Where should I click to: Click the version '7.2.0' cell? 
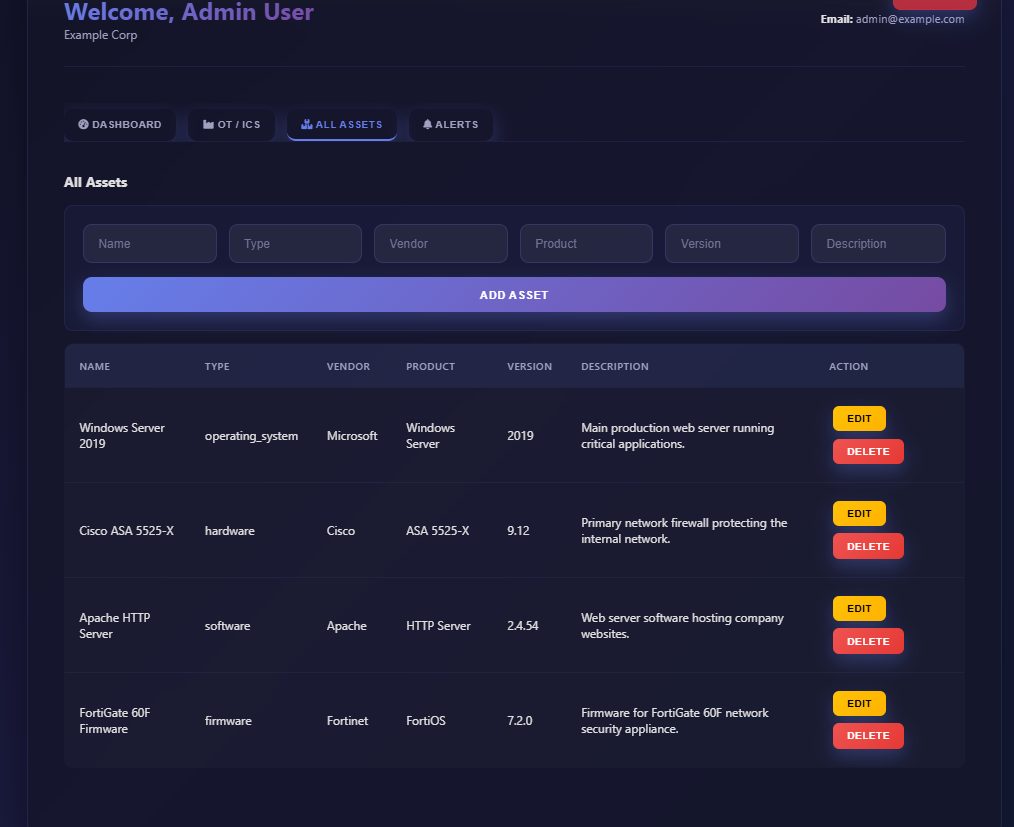pyautogui.click(x=519, y=721)
